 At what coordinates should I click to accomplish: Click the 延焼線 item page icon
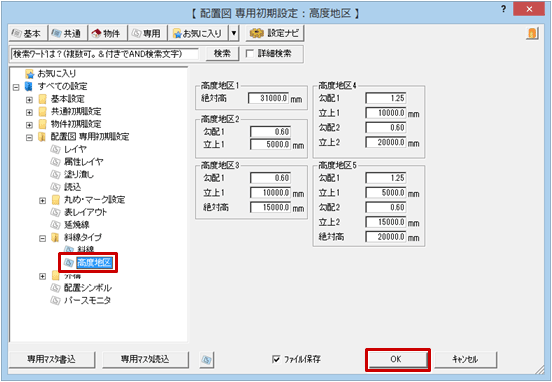point(56,225)
